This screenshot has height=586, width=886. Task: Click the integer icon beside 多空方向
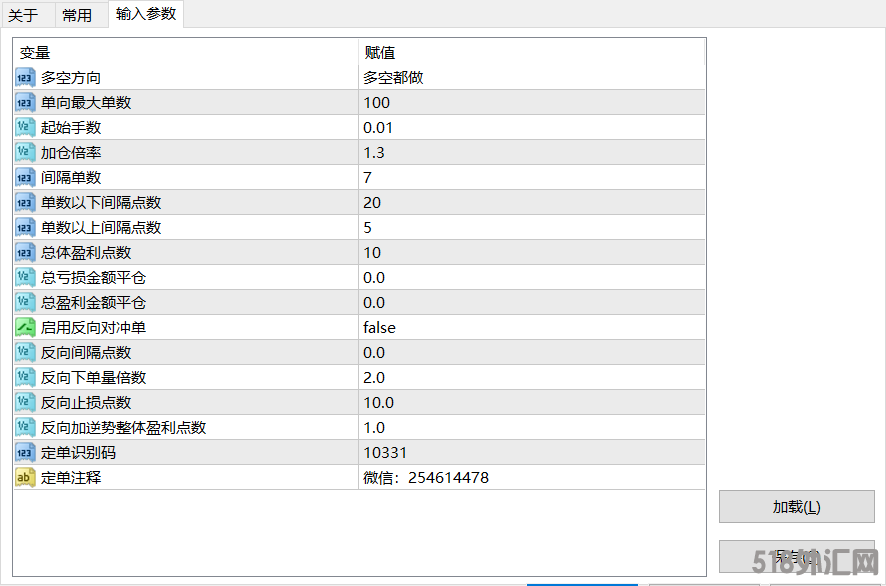tap(26, 78)
